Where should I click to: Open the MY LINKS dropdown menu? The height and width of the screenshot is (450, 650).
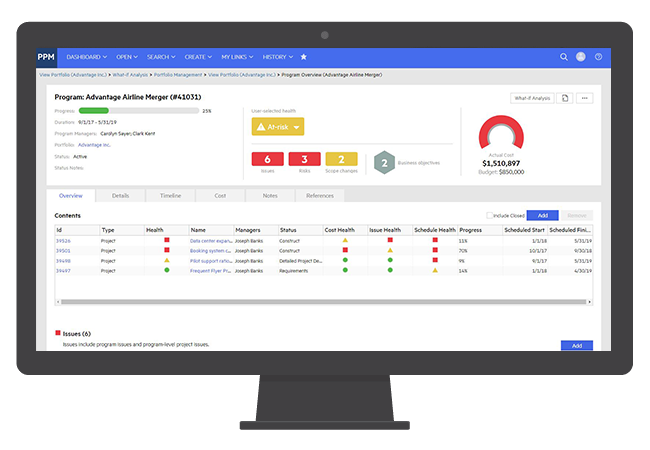click(237, 57)
